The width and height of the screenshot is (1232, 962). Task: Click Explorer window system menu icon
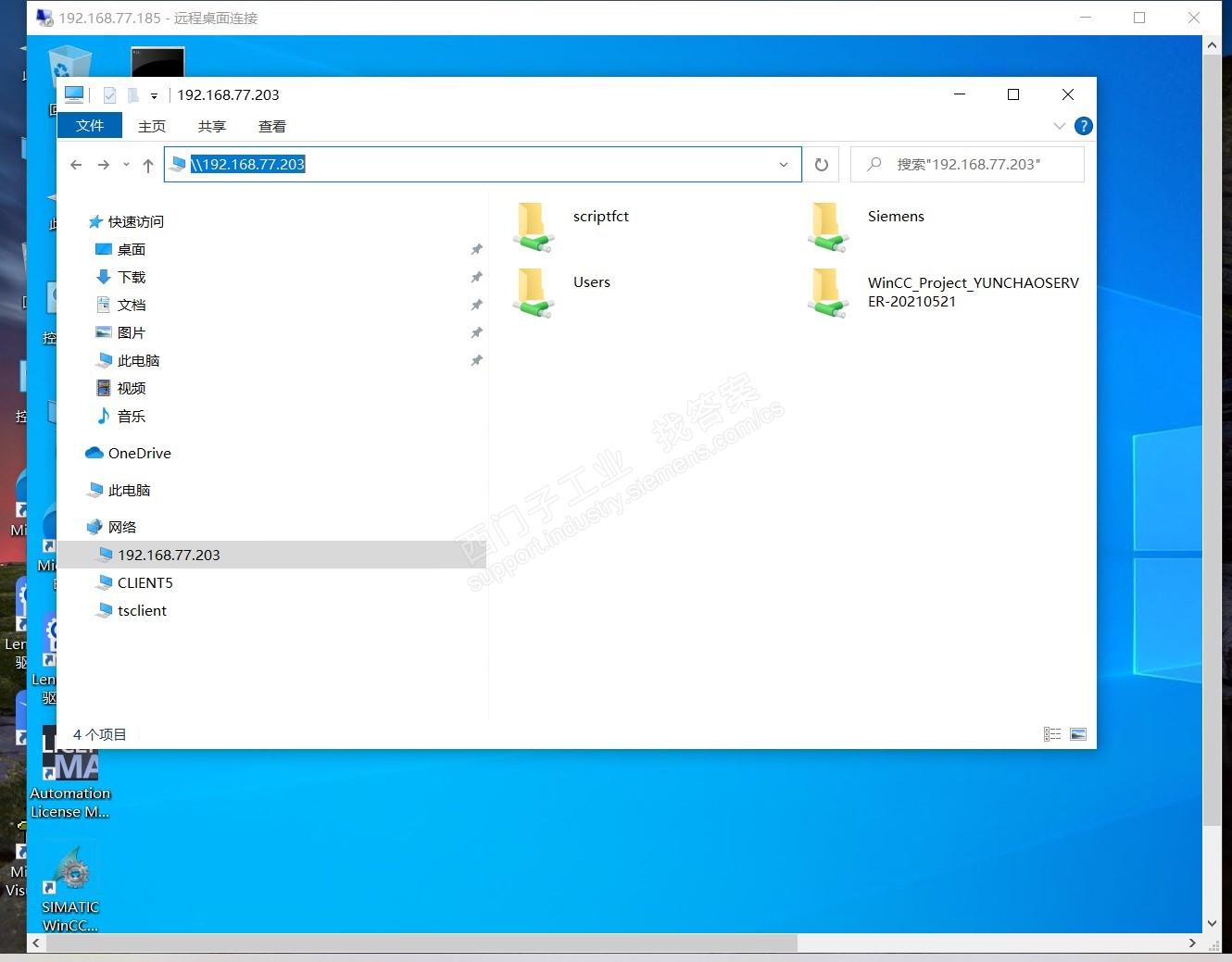coord(74,94)
